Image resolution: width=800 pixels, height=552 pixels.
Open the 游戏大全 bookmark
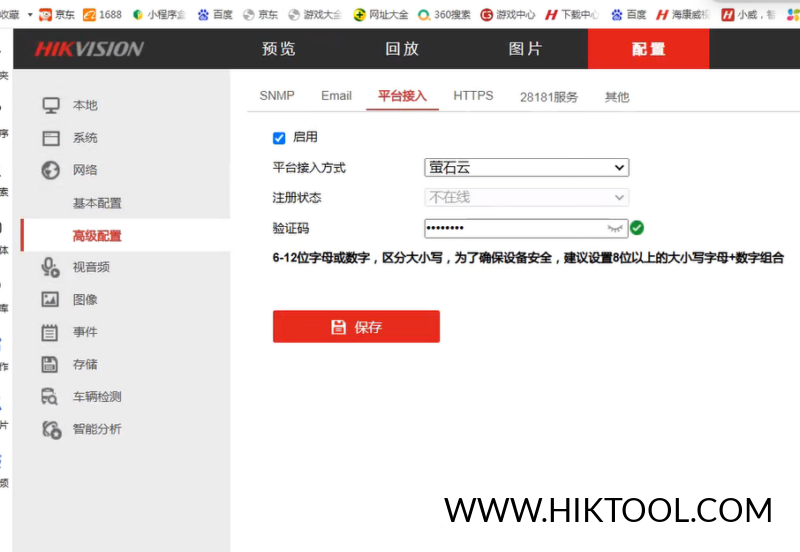point(315,14)
